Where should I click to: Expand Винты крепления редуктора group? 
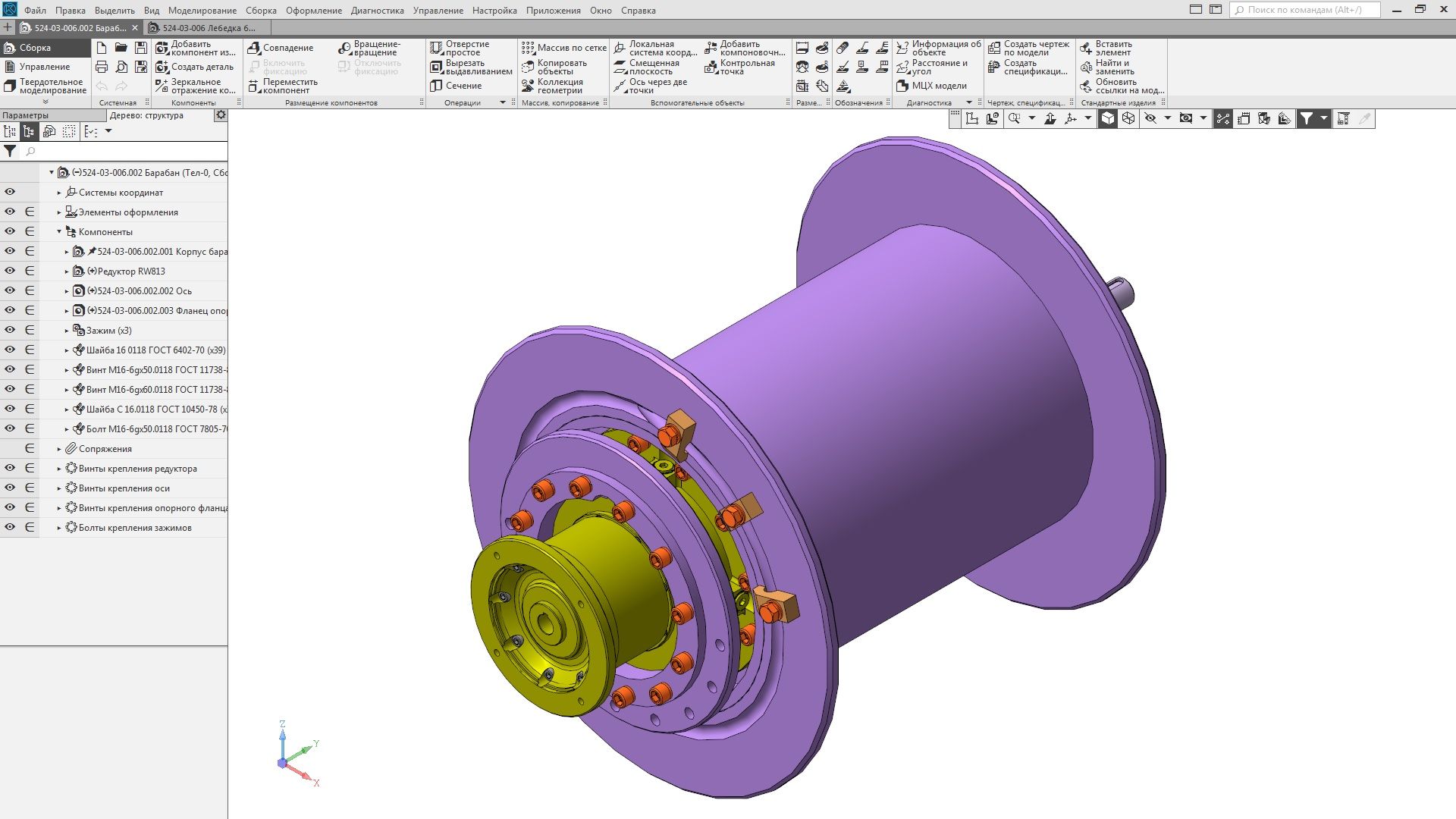coord(59,469)
